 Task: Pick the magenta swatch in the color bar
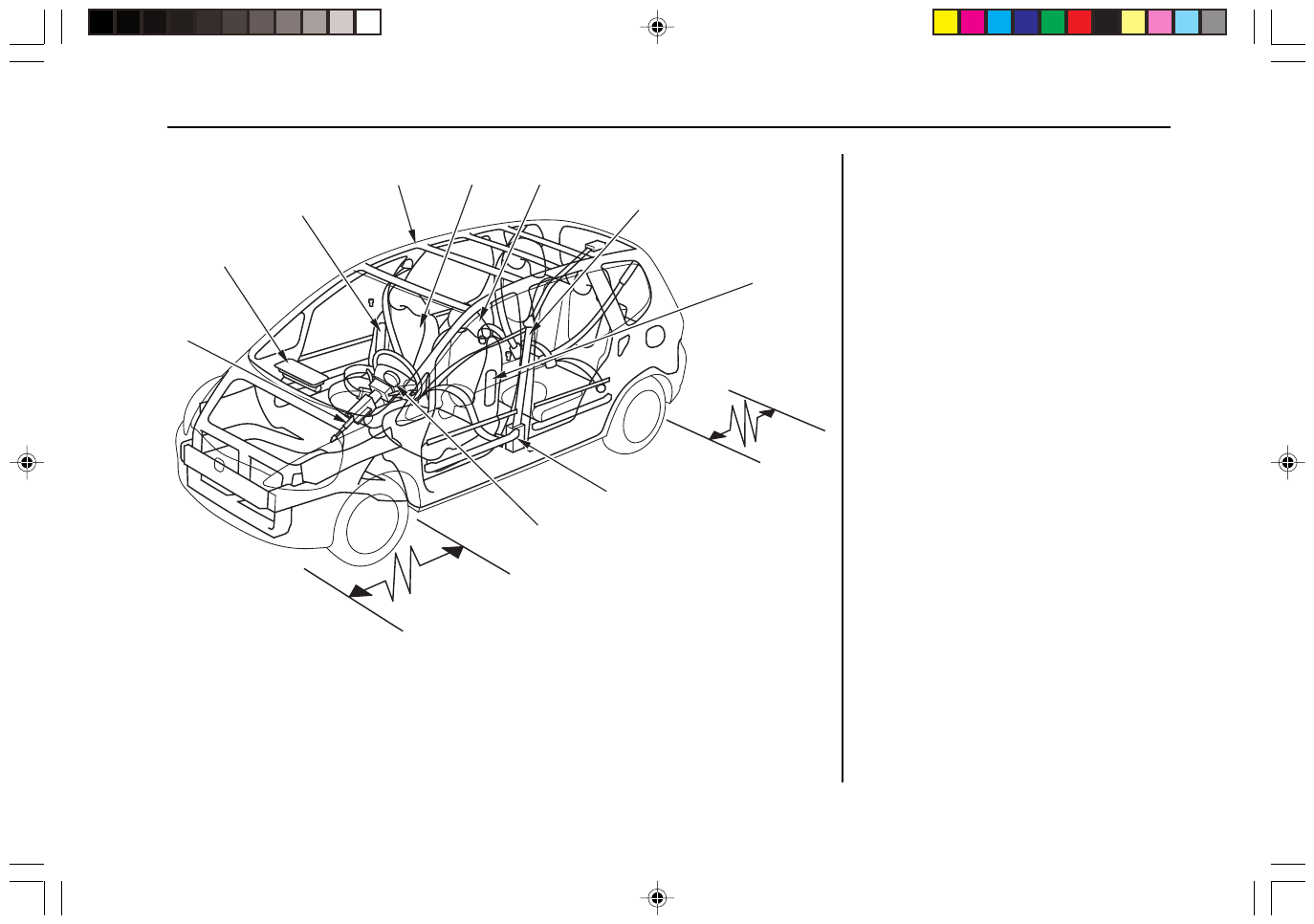[x=973, y=22]
